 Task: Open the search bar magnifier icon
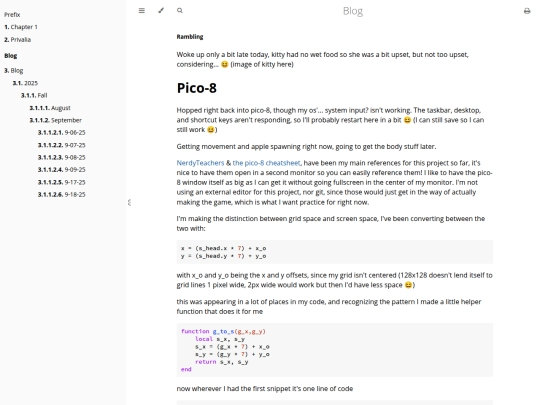coord(180,11)
